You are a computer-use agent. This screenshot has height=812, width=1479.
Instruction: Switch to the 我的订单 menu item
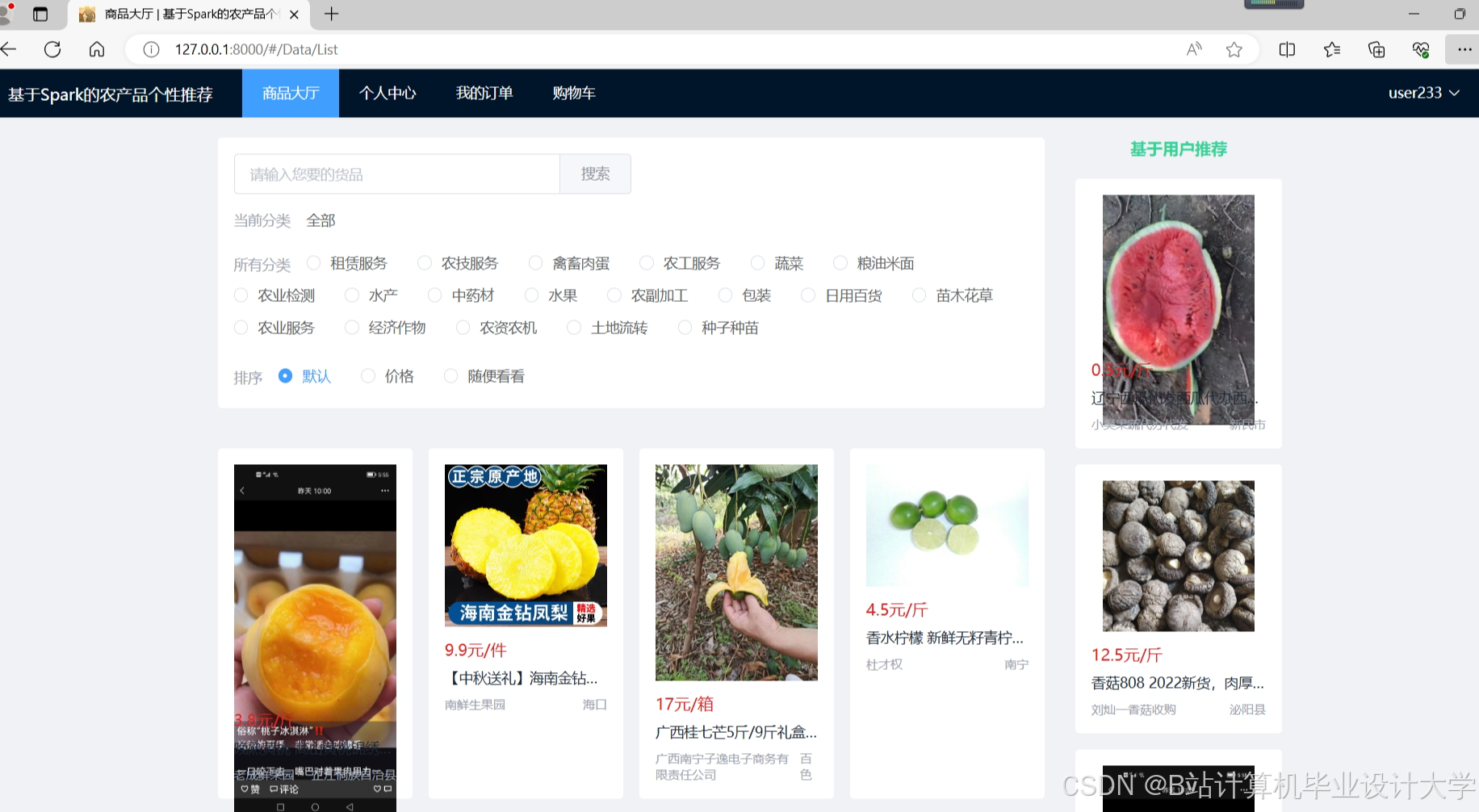pos(484,93)
